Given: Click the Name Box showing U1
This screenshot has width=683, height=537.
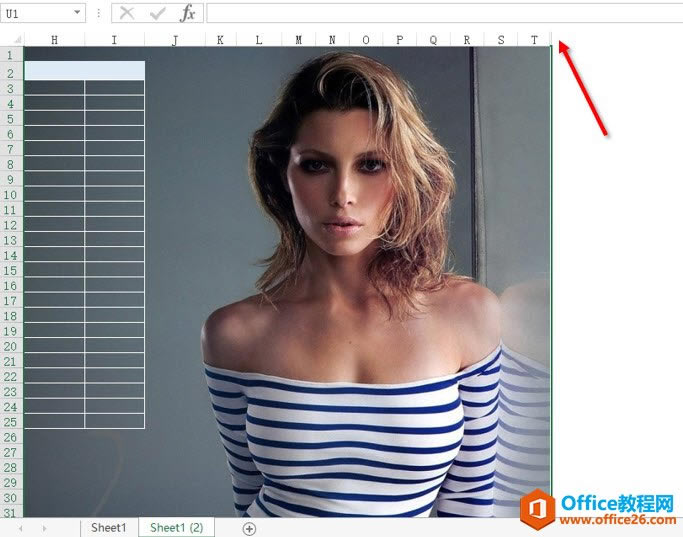Looking at the screenshot, I should pyautogui.click(x=43, y=14).
